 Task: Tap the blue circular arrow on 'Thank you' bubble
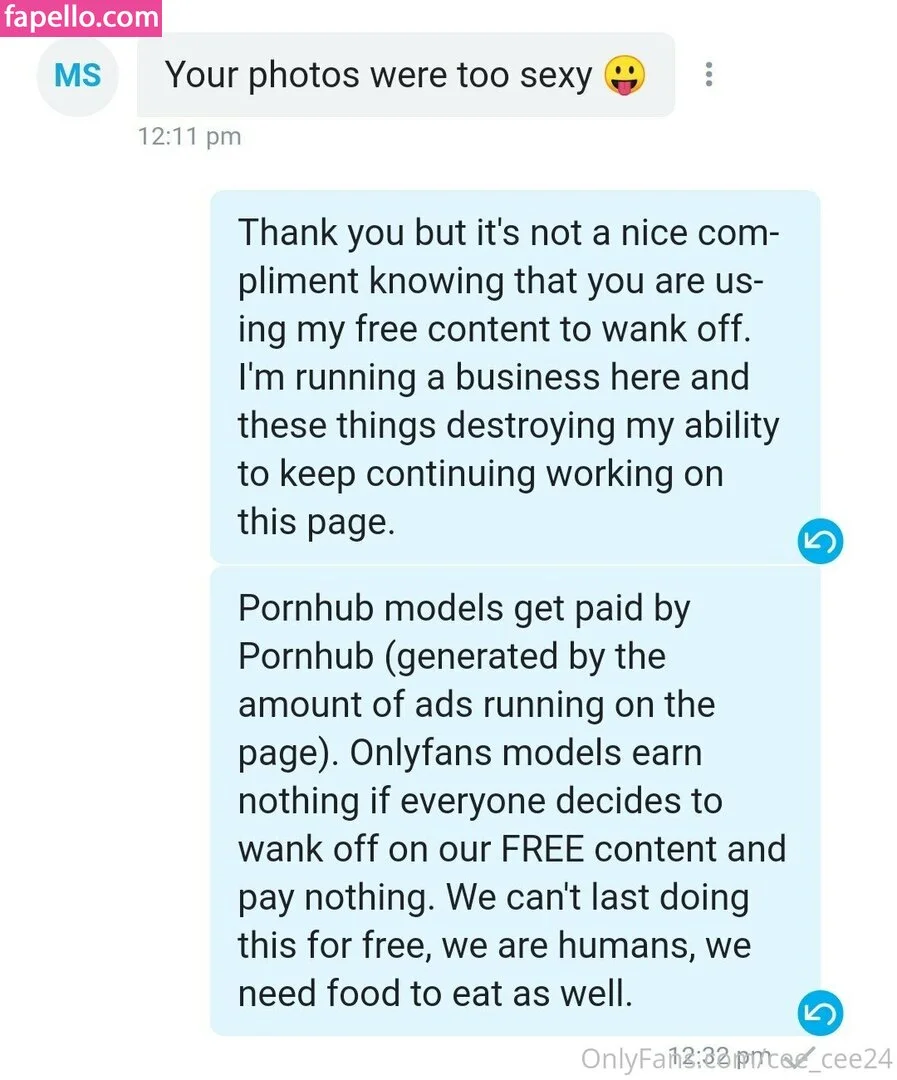[x=820, y=542]
